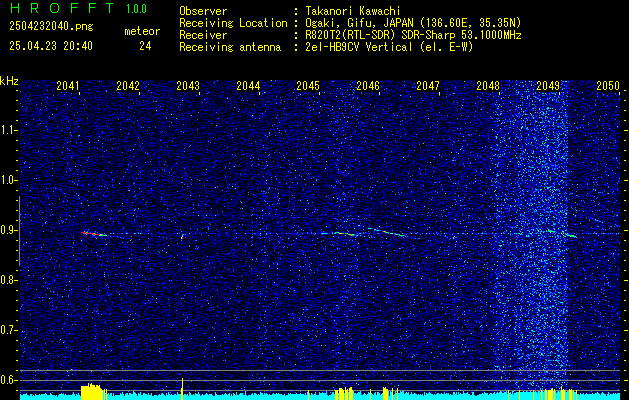Click the short echo spot near 2043
Screen dimensions: 629x400
tap(182, 237)
